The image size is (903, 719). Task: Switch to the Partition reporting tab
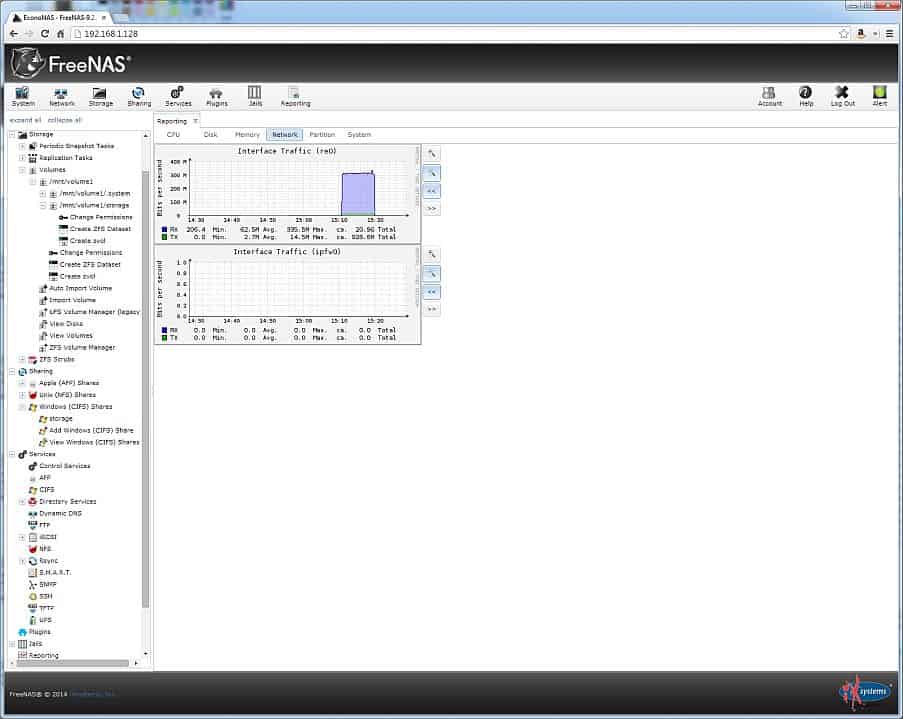pyautogui.click(x=322, y=134)
